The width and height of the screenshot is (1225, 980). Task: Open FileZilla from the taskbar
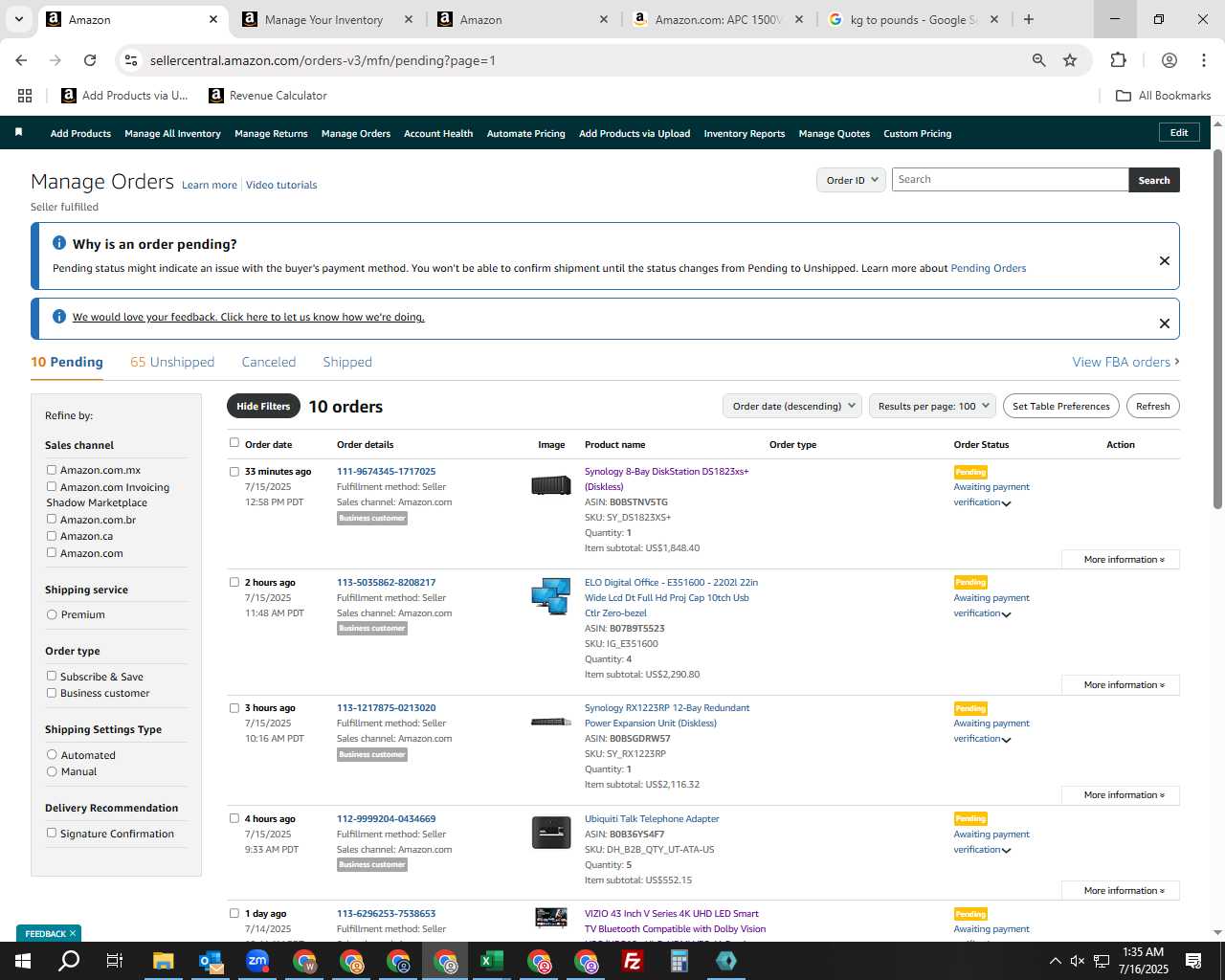click(633, 961)
